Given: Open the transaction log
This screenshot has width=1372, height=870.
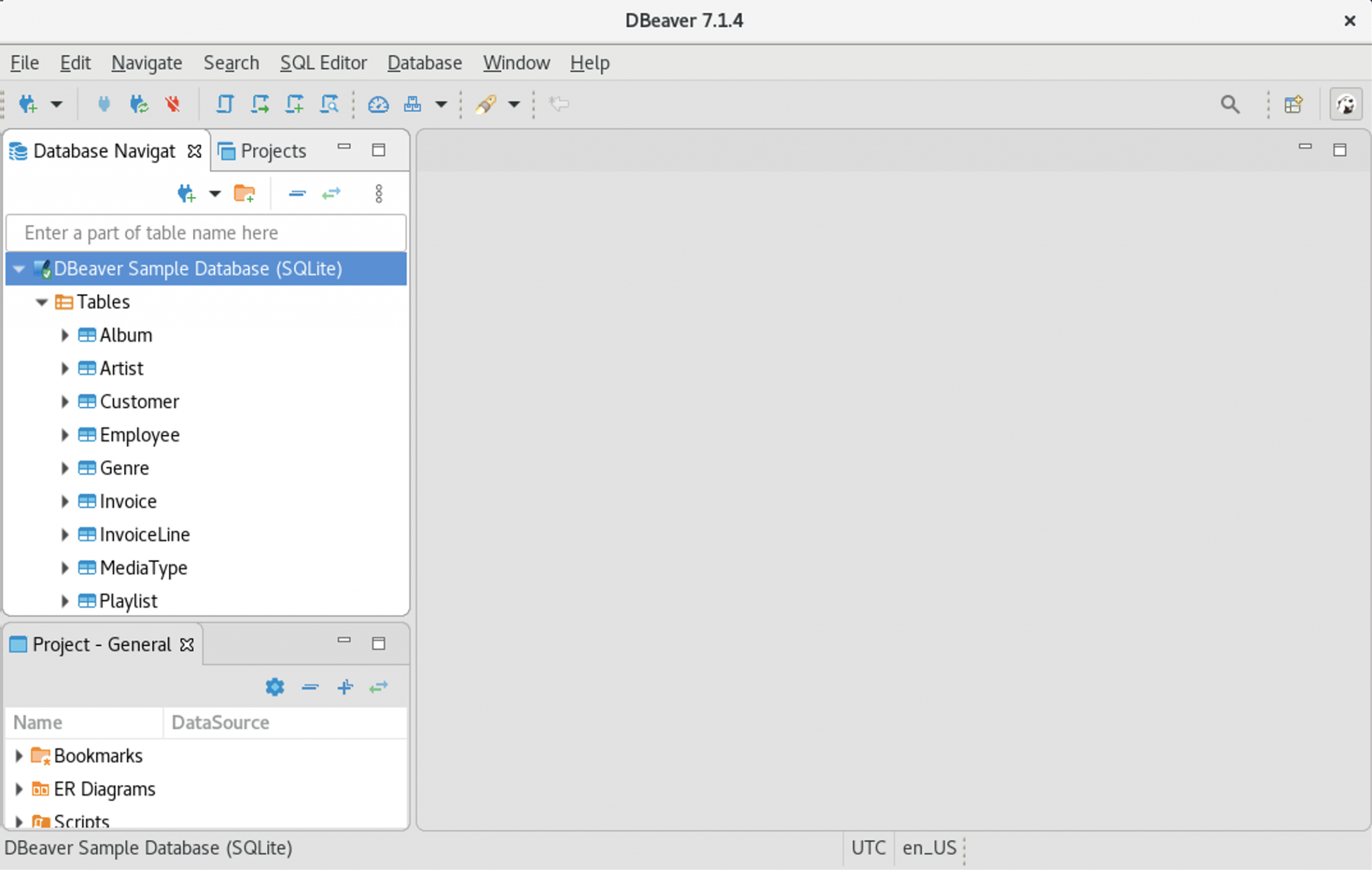Looking at the screenshot, I should pos(411,104).
